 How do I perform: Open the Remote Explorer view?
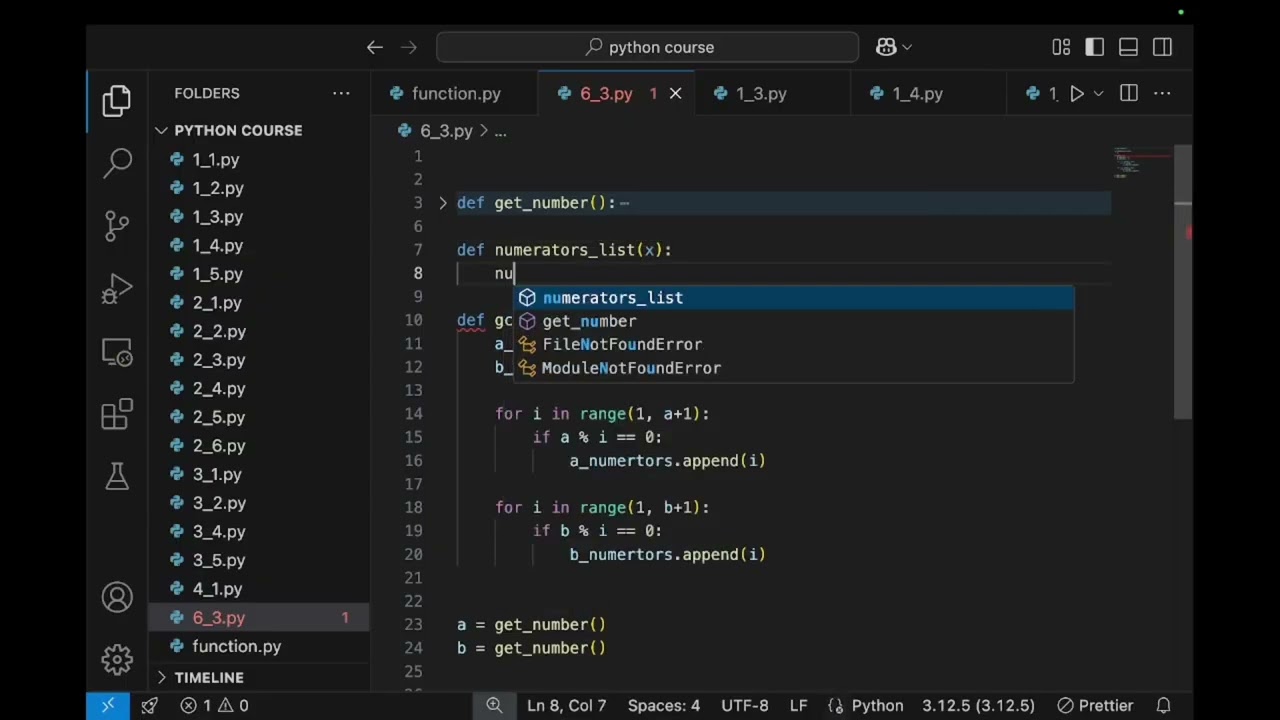click(x=117, y=352)
